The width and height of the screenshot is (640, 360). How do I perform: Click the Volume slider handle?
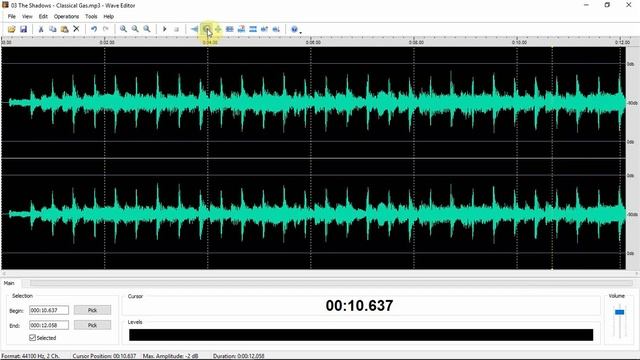[x=620, y=312]
